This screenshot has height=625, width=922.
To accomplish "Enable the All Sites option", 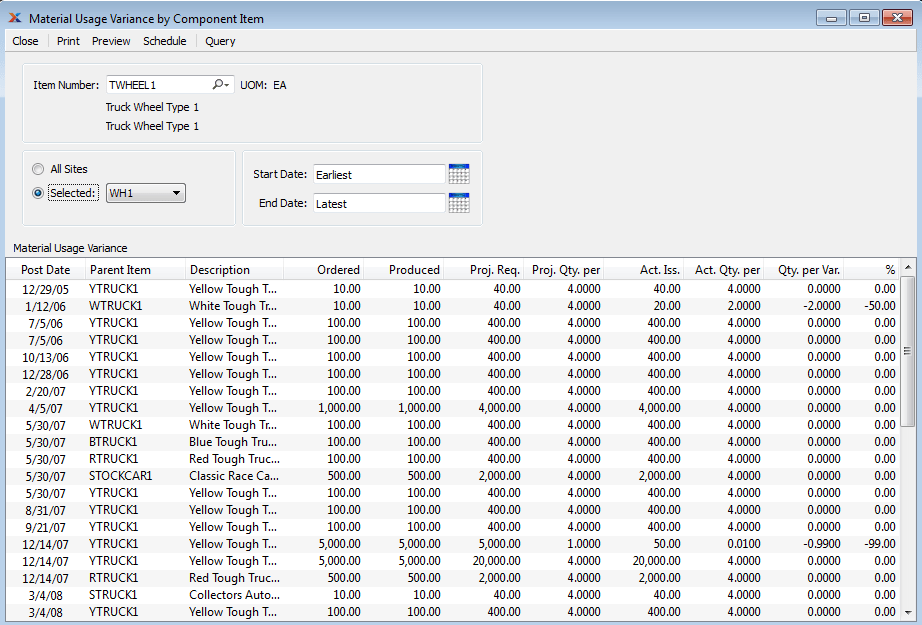I will tap(37, 169).
